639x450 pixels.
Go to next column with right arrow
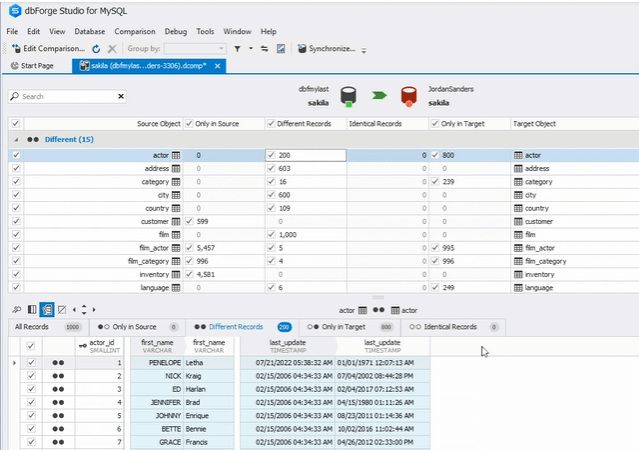pos(94,310)
